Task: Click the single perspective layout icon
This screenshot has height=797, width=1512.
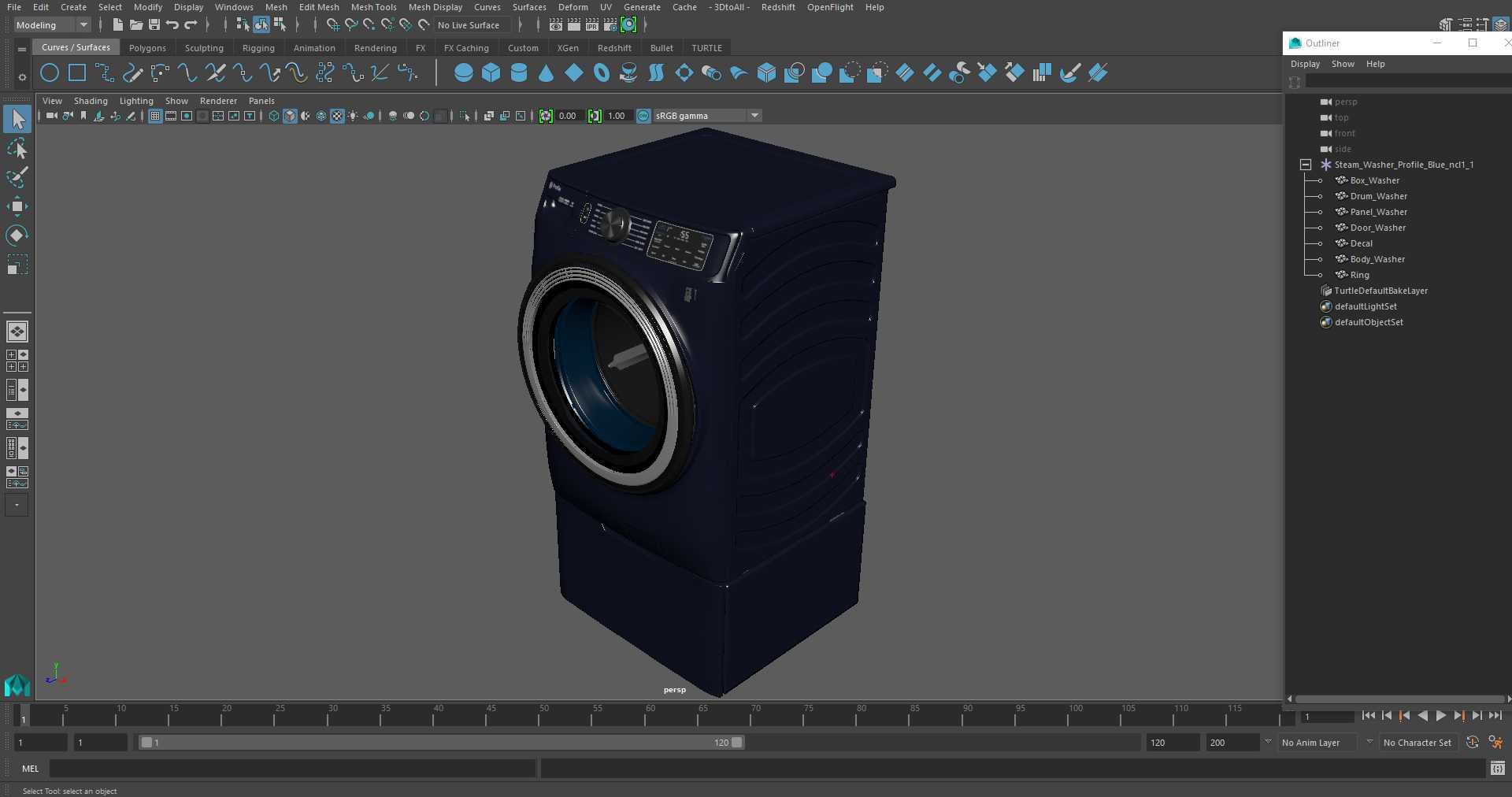Action: tap(17, 332)
